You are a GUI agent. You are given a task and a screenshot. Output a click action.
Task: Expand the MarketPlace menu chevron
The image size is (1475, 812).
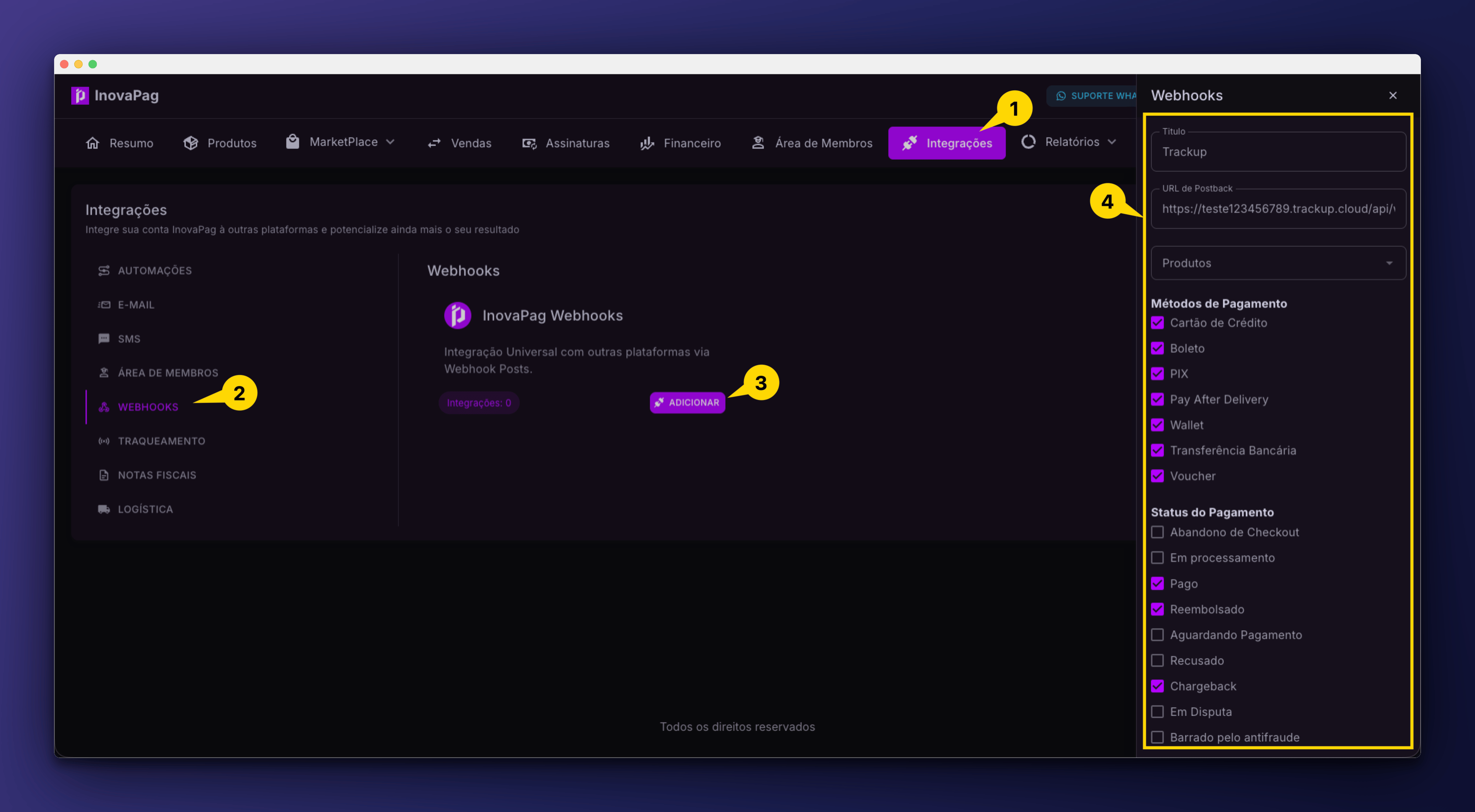(x=390, y=142)
